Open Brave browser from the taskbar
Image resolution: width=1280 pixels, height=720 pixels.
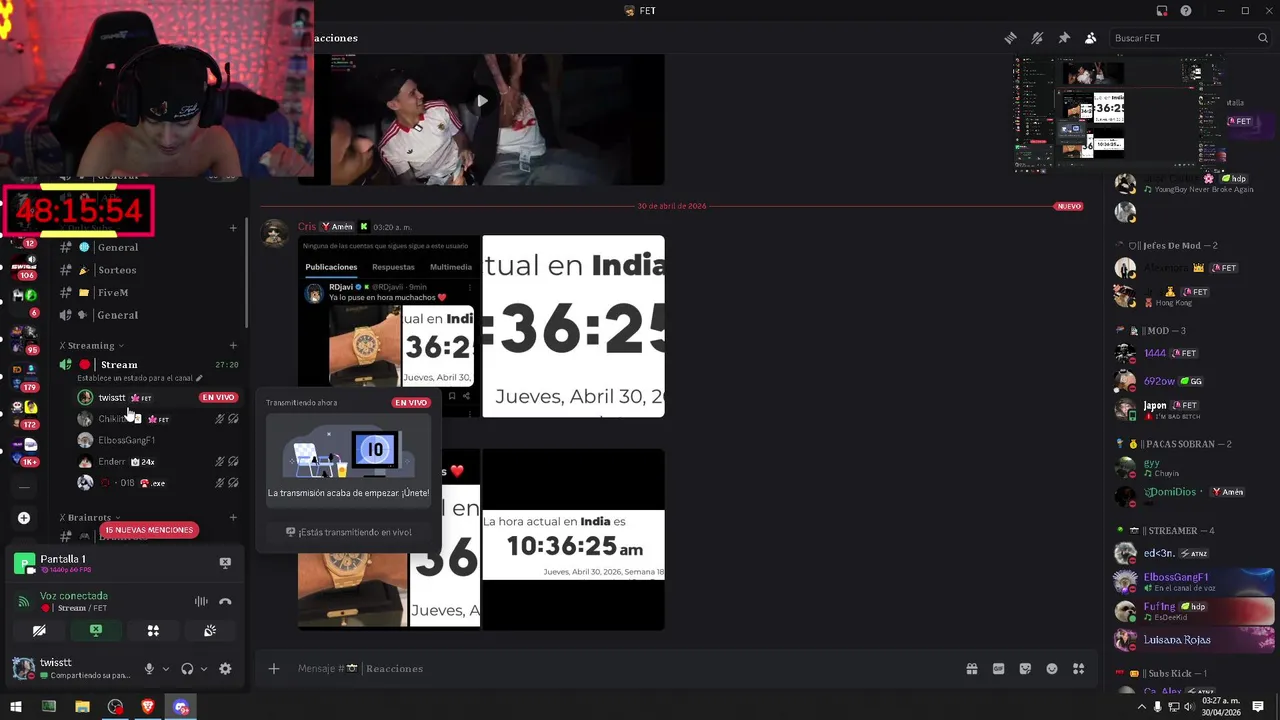[148, 707]
